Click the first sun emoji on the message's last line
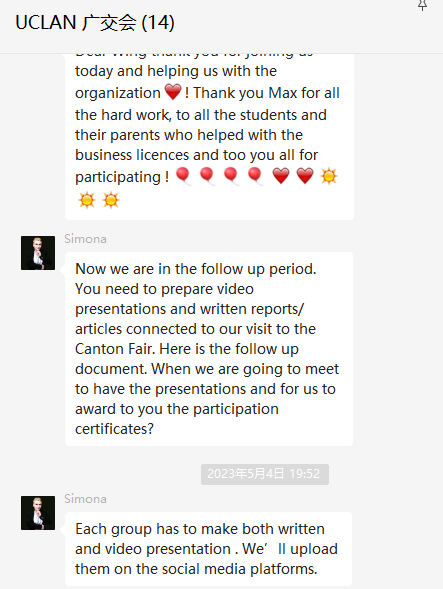 point(87,199)
